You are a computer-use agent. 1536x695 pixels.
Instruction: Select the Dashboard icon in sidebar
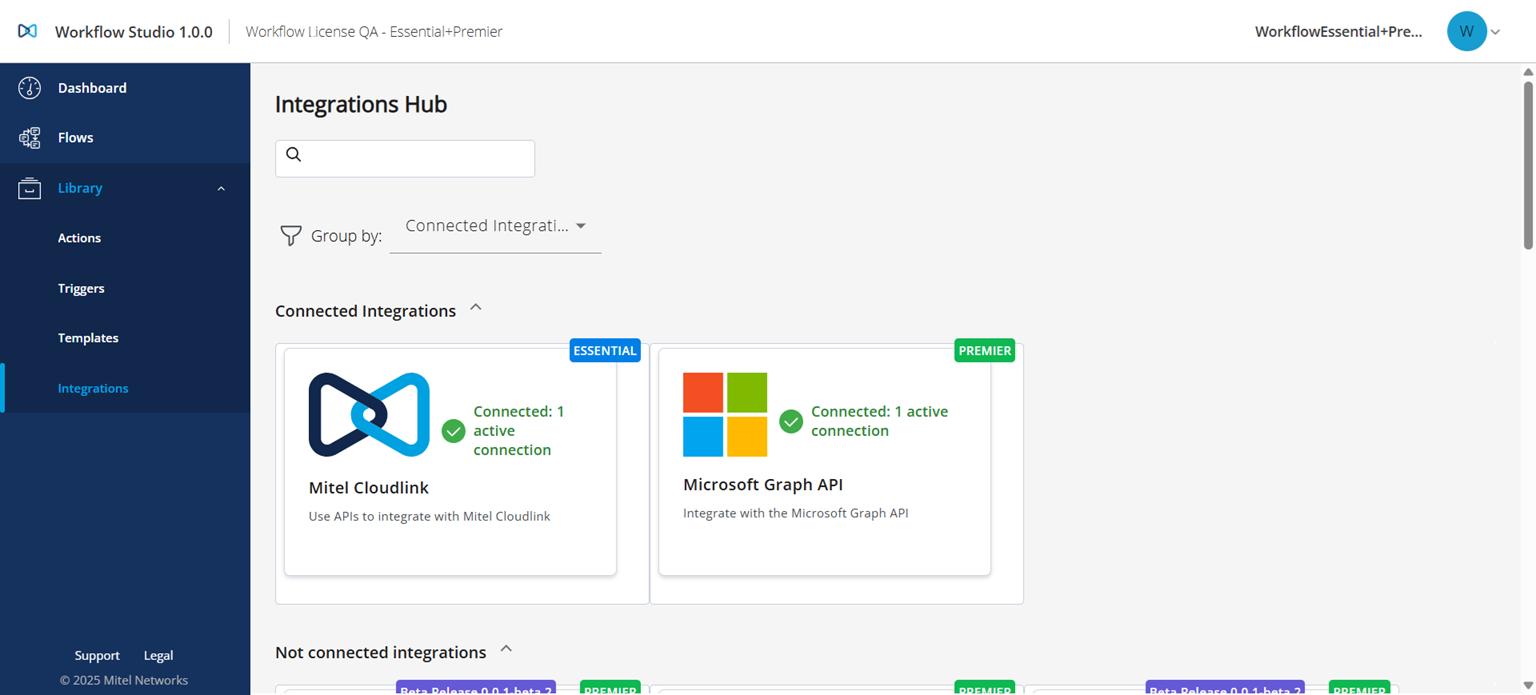click(x=30, y=87)
